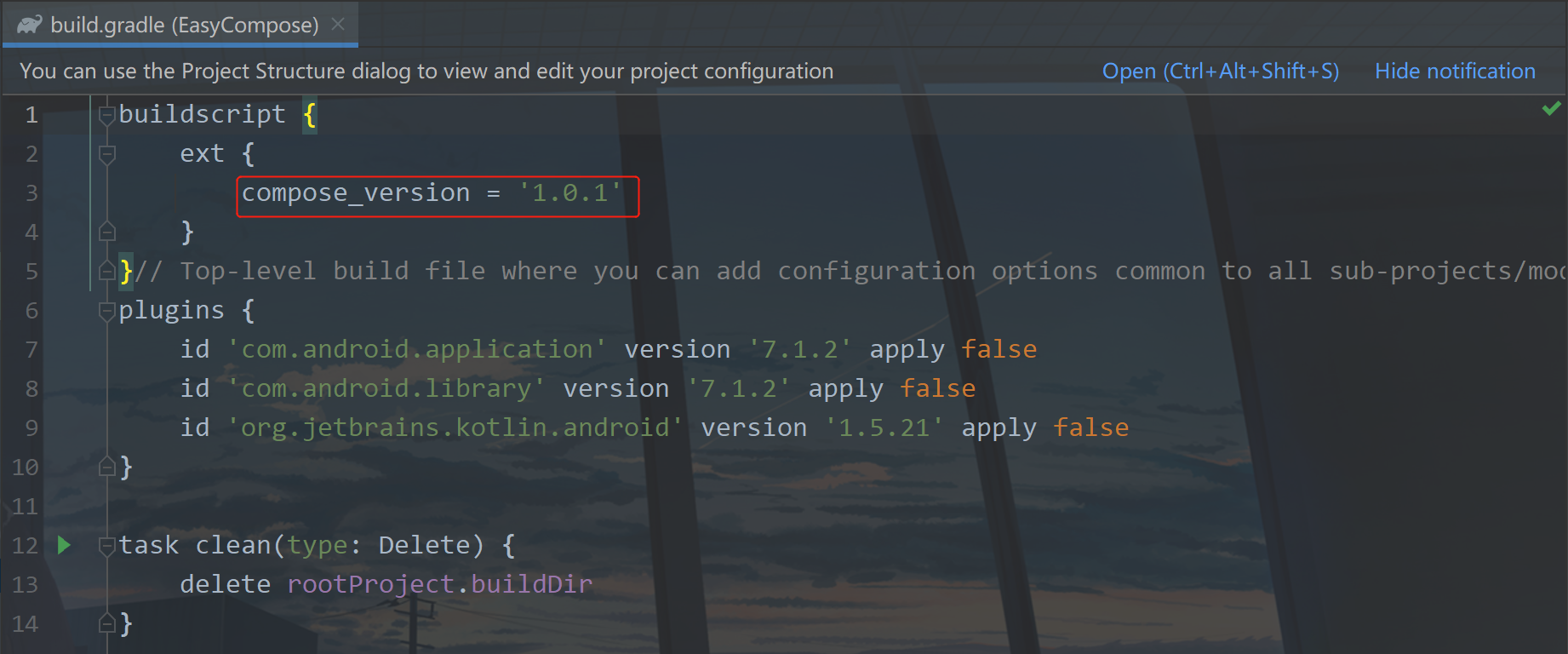Click the fold end marker on line 5
This screenshot has height=654, width=1568.
click(x=107, y=271)
